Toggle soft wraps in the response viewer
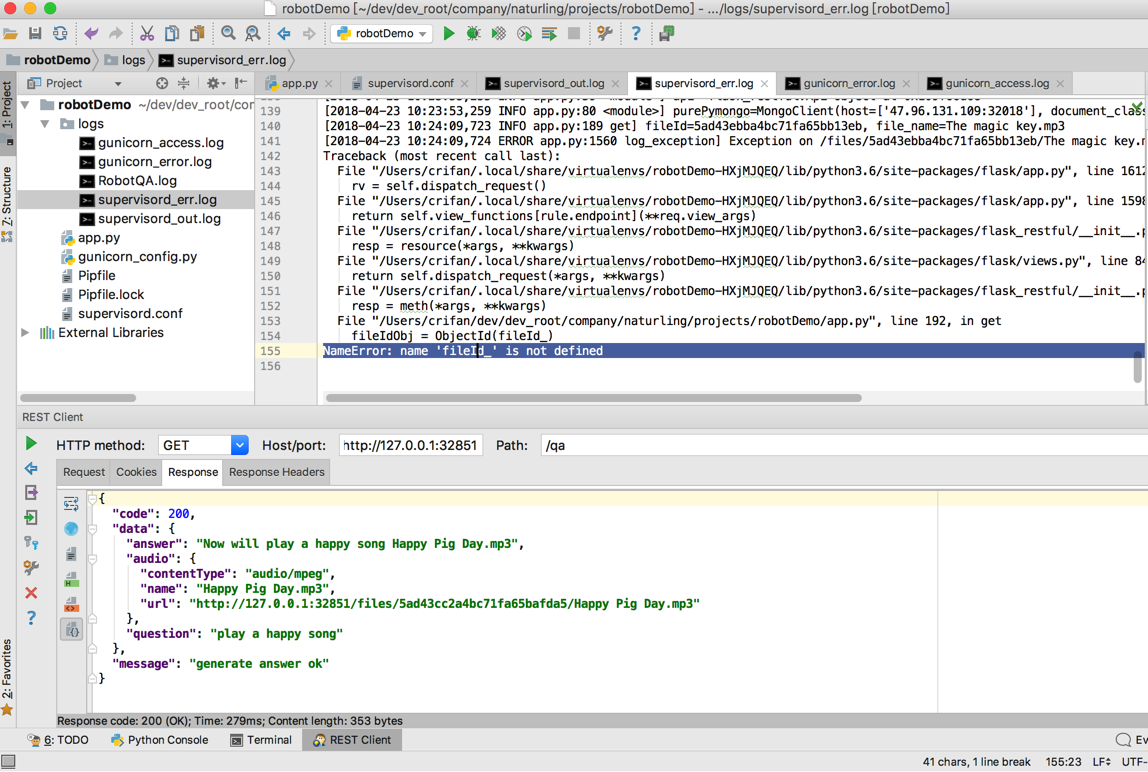The width and height of the screenshot is (1148, 772). click(71, 504)
